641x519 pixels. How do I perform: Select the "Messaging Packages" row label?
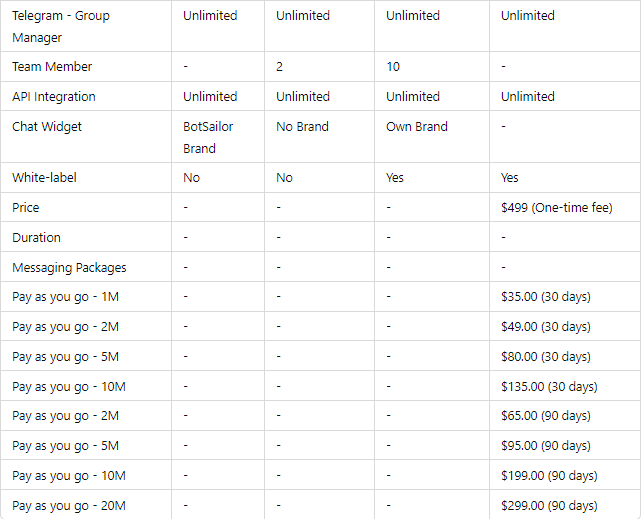[69, 267]
